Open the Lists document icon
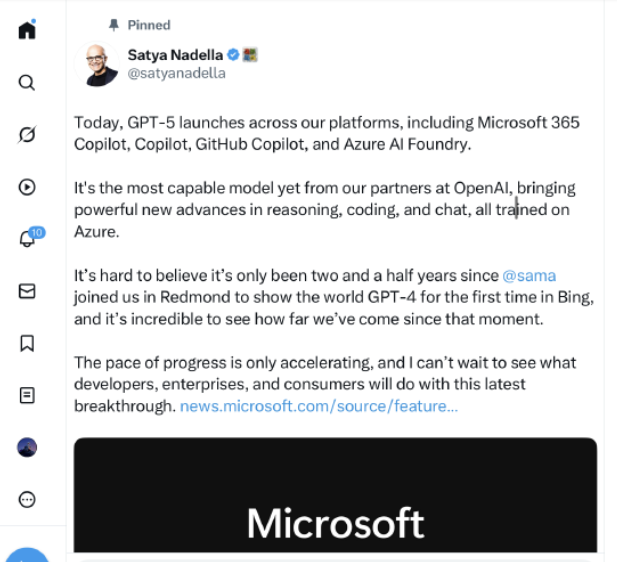 (x=27, y=395)
